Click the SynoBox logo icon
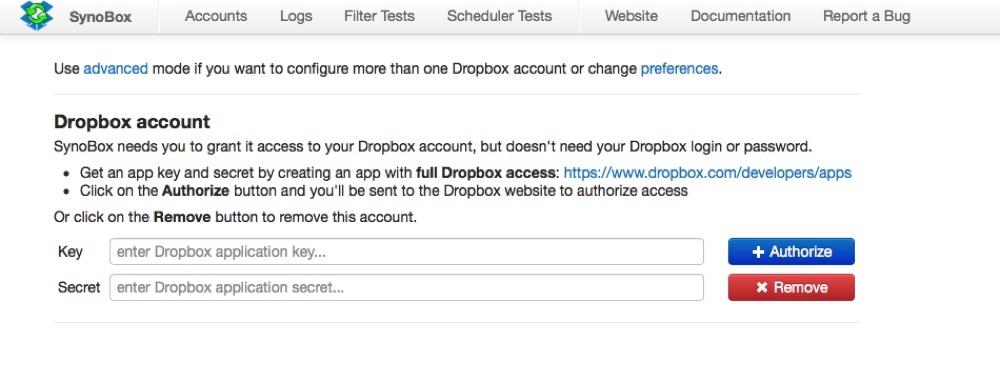 (x=36, y=15)
